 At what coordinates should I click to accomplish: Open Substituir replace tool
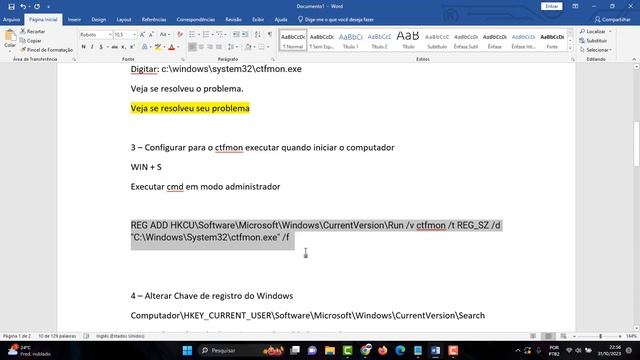tap(593, 40)
